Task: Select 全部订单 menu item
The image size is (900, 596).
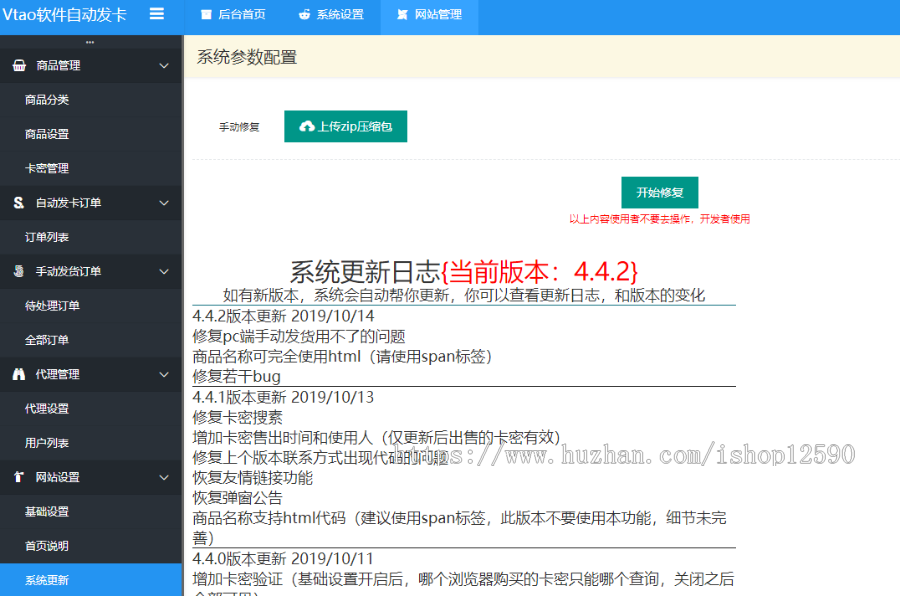Action: coord(91,340)
